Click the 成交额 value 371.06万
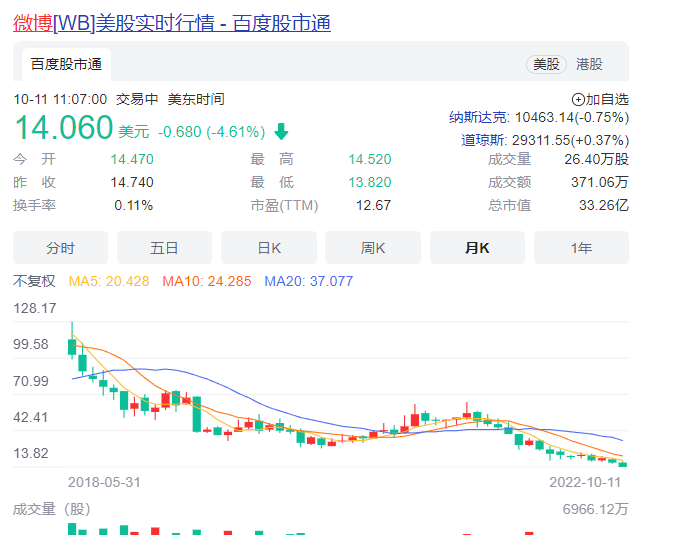The height and width of the screenshot is (535, 694). pyautogui.click(x=600, y=182)
